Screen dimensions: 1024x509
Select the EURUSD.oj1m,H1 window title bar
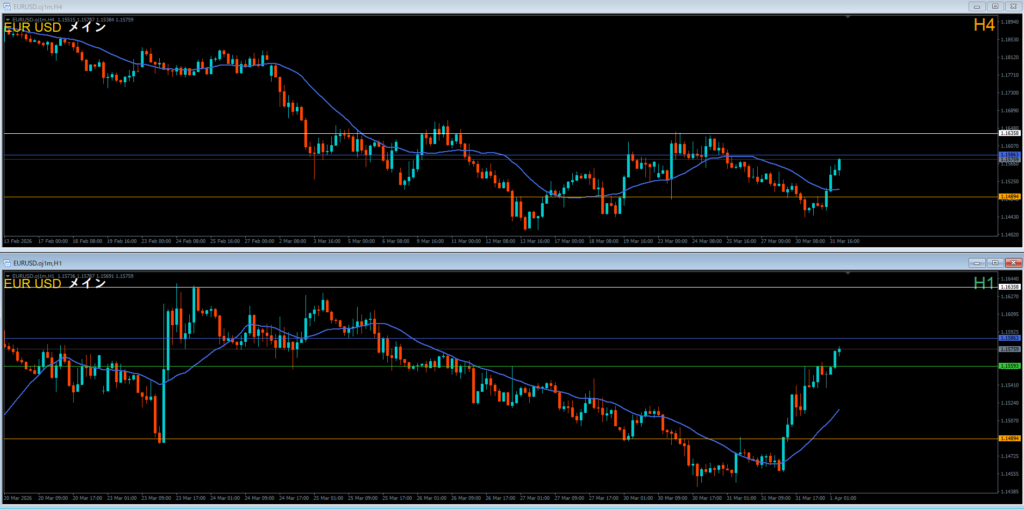[400, 262]
